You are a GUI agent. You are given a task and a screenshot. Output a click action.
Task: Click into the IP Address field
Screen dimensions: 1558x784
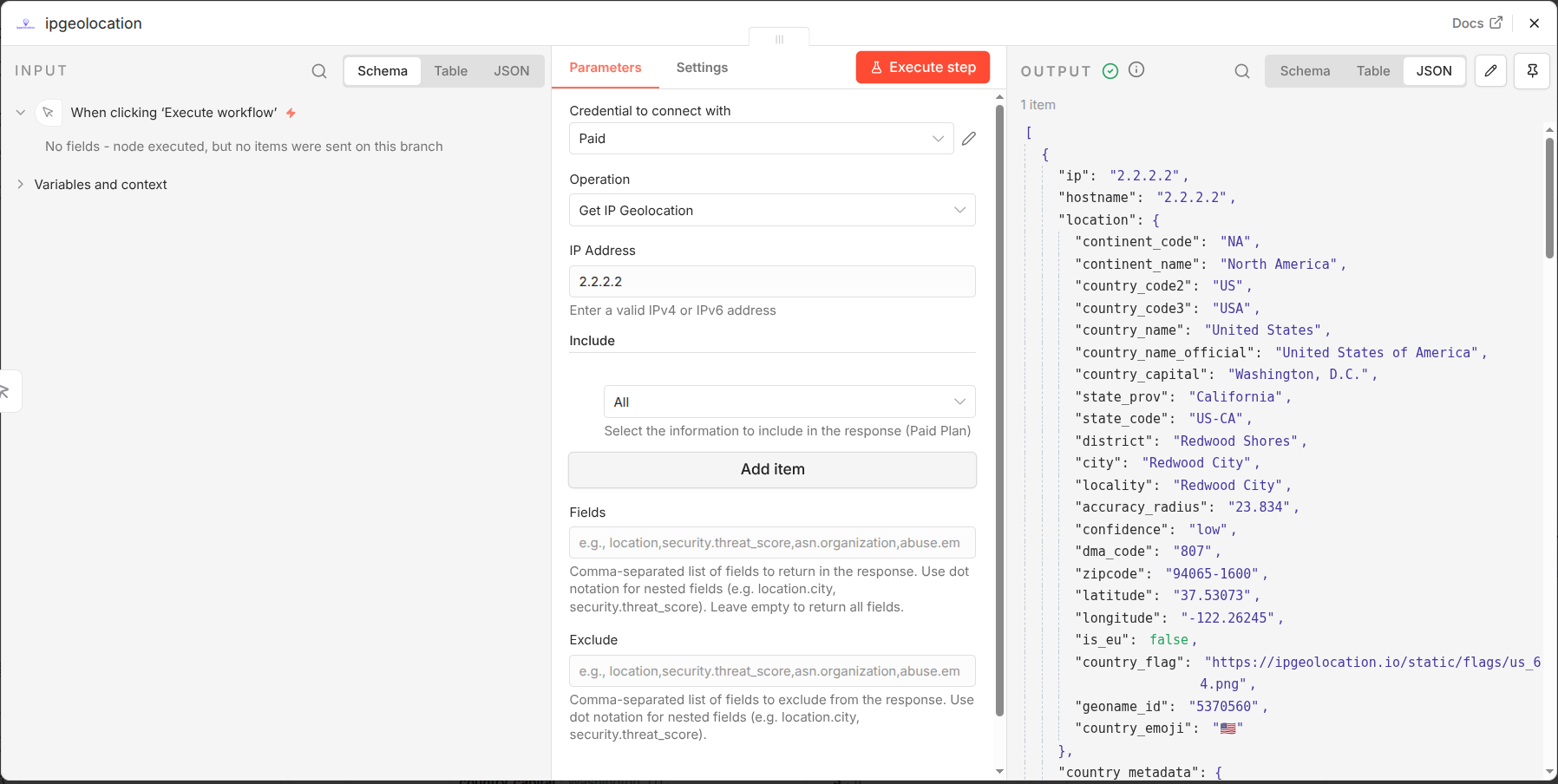click(771, 282)
